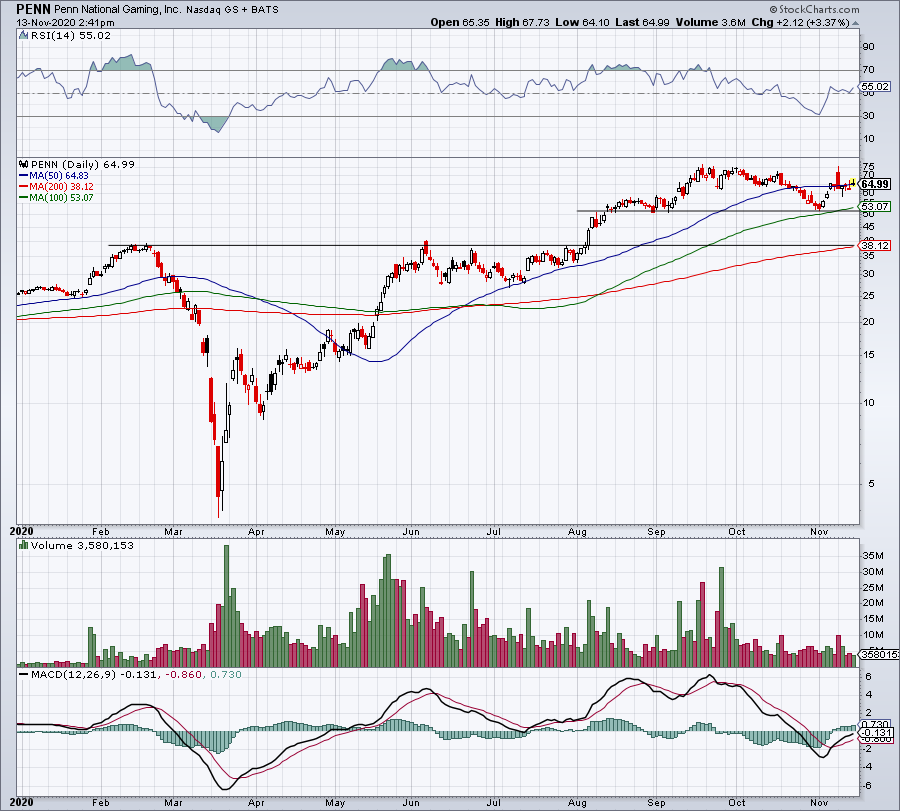Screen dimensions: 900x811
Task: Click the Low 64.10 value
Action: [583, 22]
